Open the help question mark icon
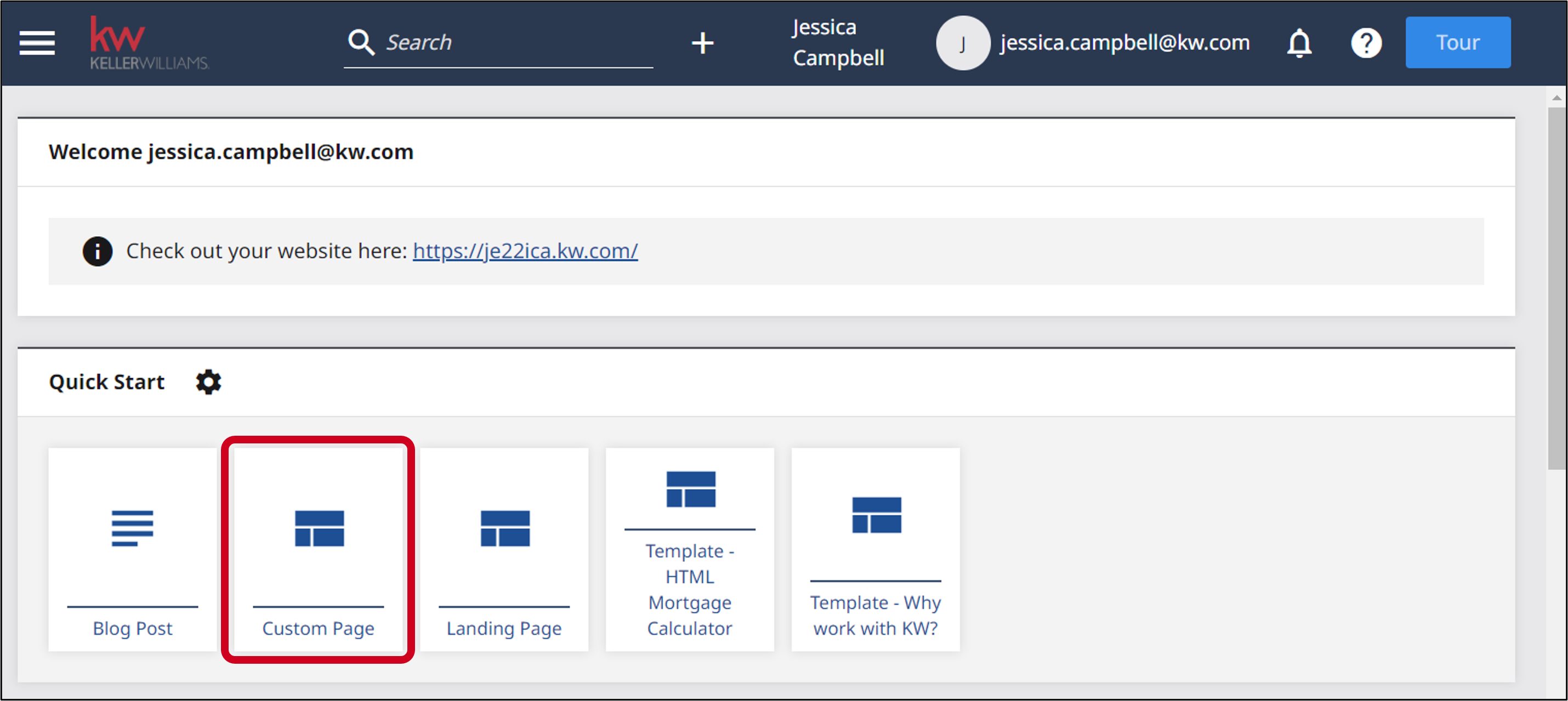 pyautogui.click(x=1366, y=43)
